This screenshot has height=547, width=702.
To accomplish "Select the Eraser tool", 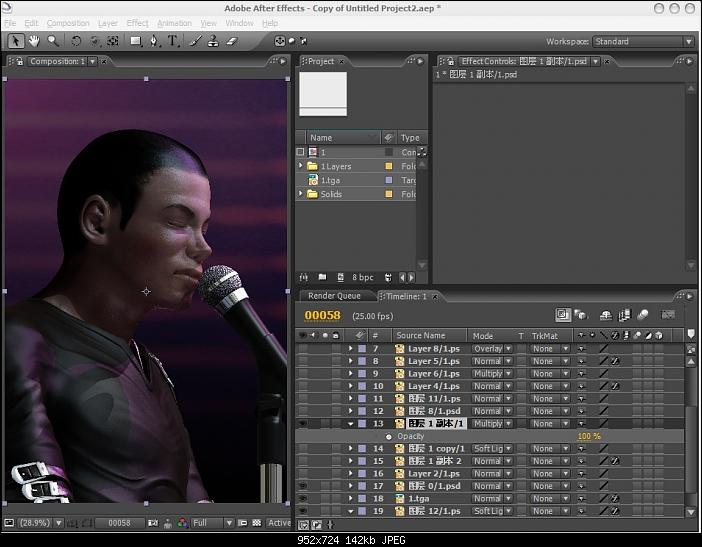I will tap(234, 41).
